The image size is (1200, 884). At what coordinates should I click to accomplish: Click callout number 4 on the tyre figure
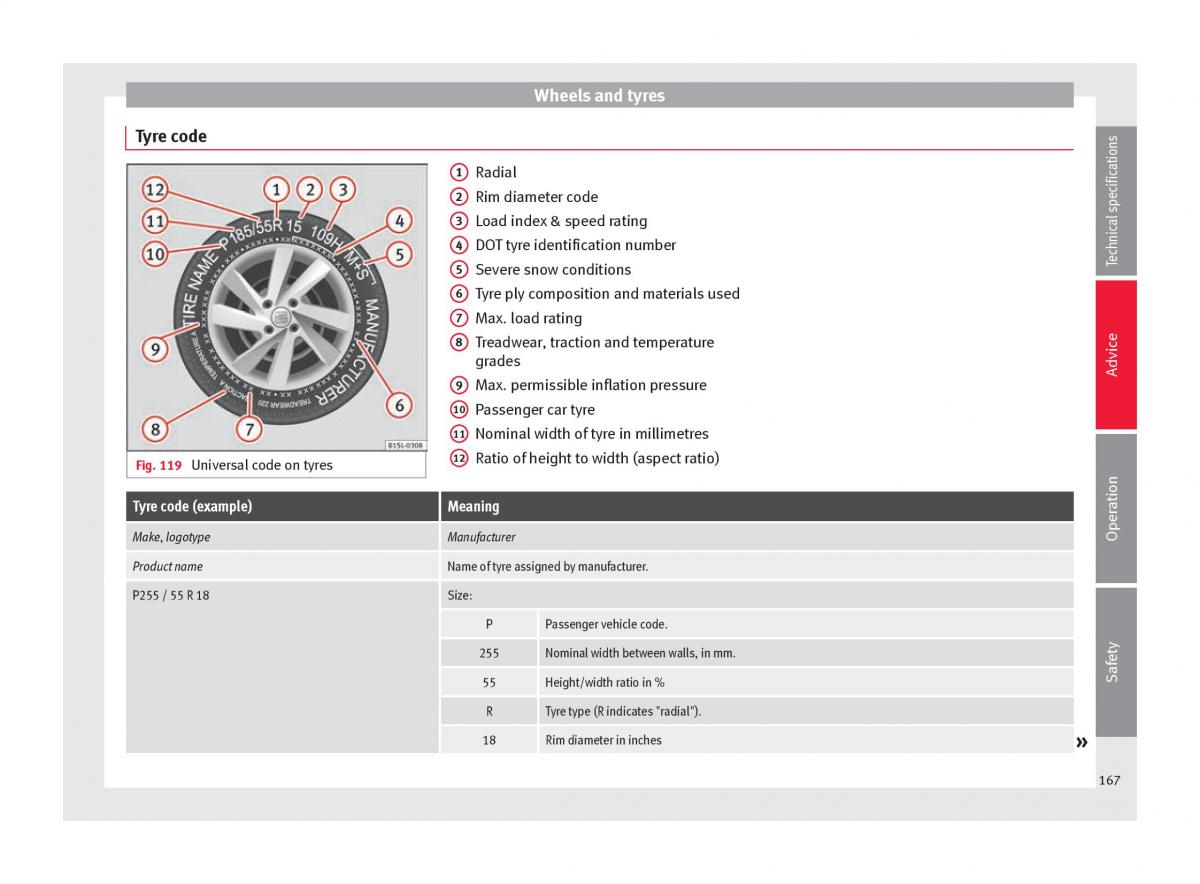[398, 221]
